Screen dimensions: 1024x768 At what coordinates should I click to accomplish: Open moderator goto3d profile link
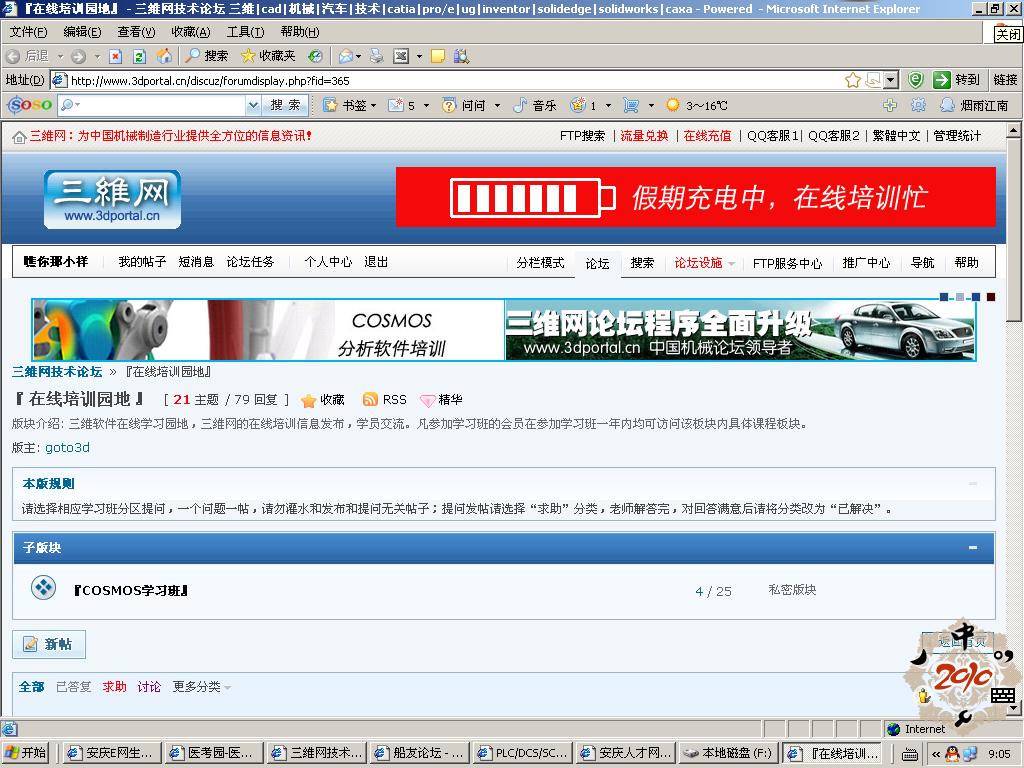coord(67,448)
